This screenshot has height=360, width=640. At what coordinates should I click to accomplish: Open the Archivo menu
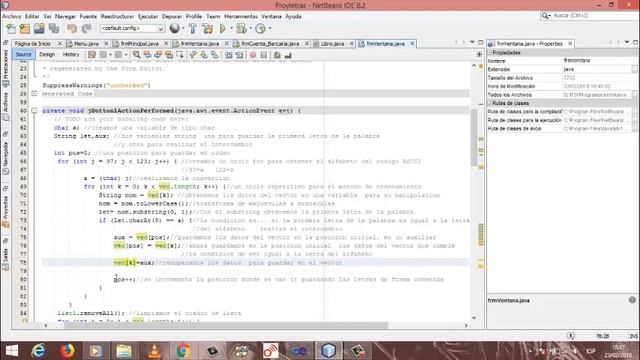tap(11, 16)
